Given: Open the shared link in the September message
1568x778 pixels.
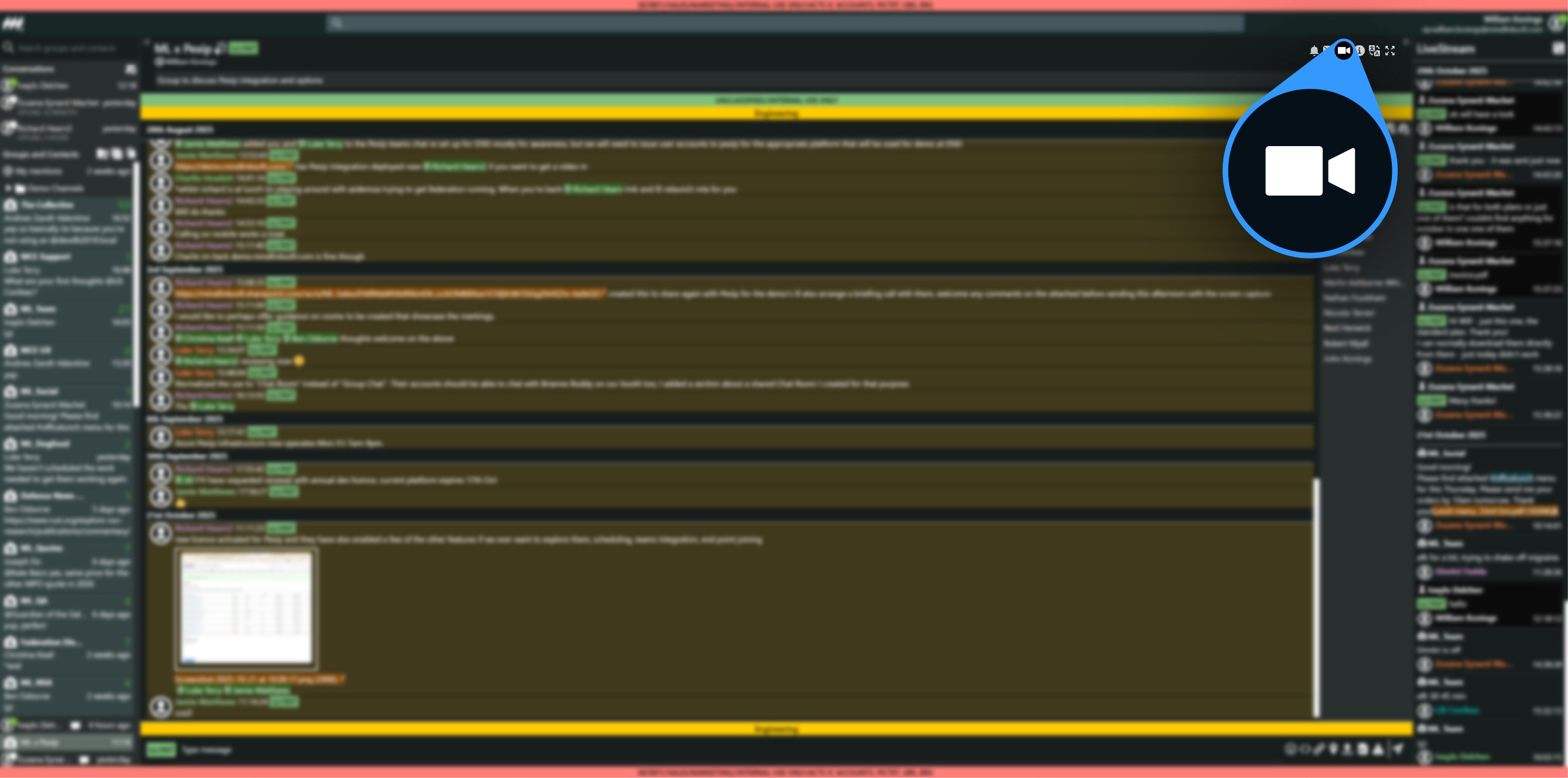Looking at the screenshot, I should [x=389, y=293].
